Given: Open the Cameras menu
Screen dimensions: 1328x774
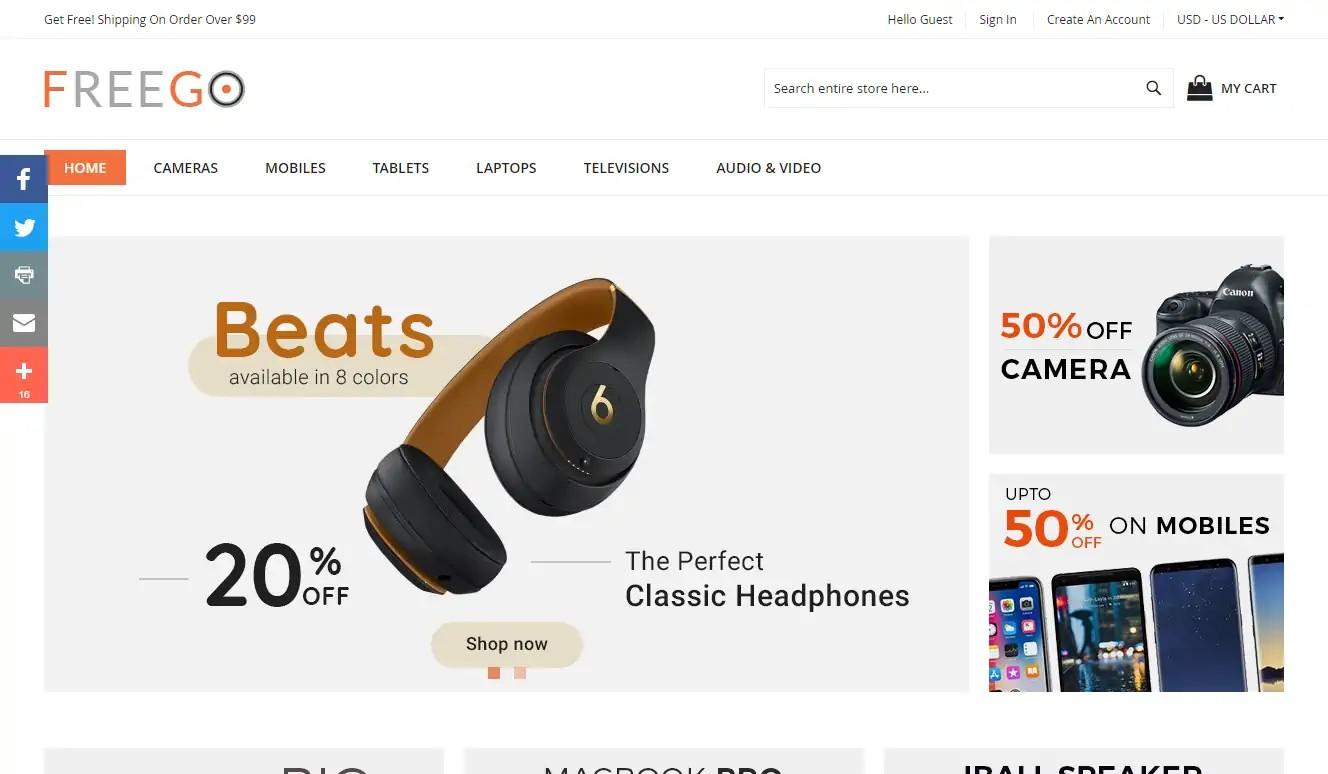Looking at the screenshot, I should 186,168.
